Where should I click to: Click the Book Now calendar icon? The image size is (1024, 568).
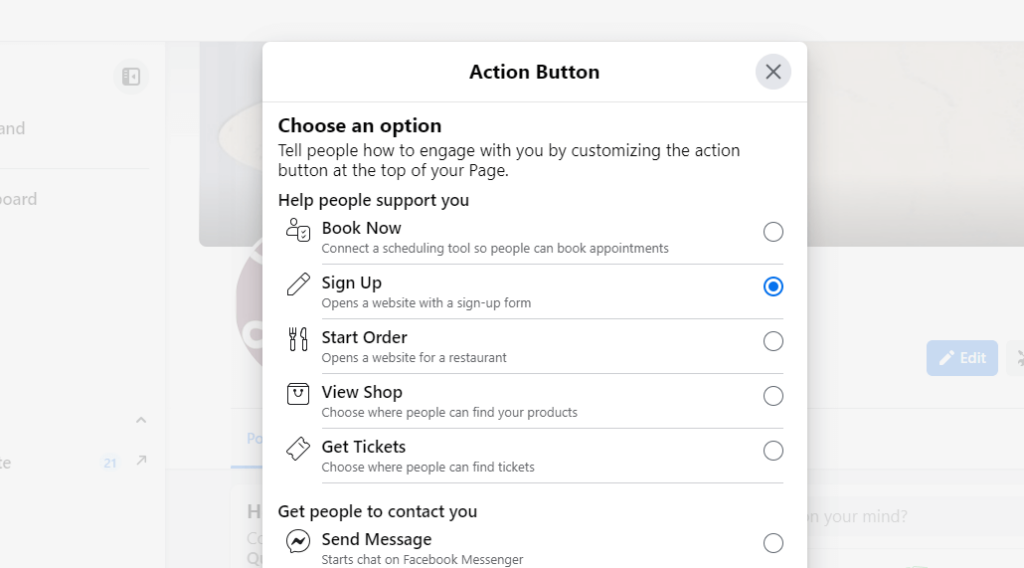coord(298,231)
